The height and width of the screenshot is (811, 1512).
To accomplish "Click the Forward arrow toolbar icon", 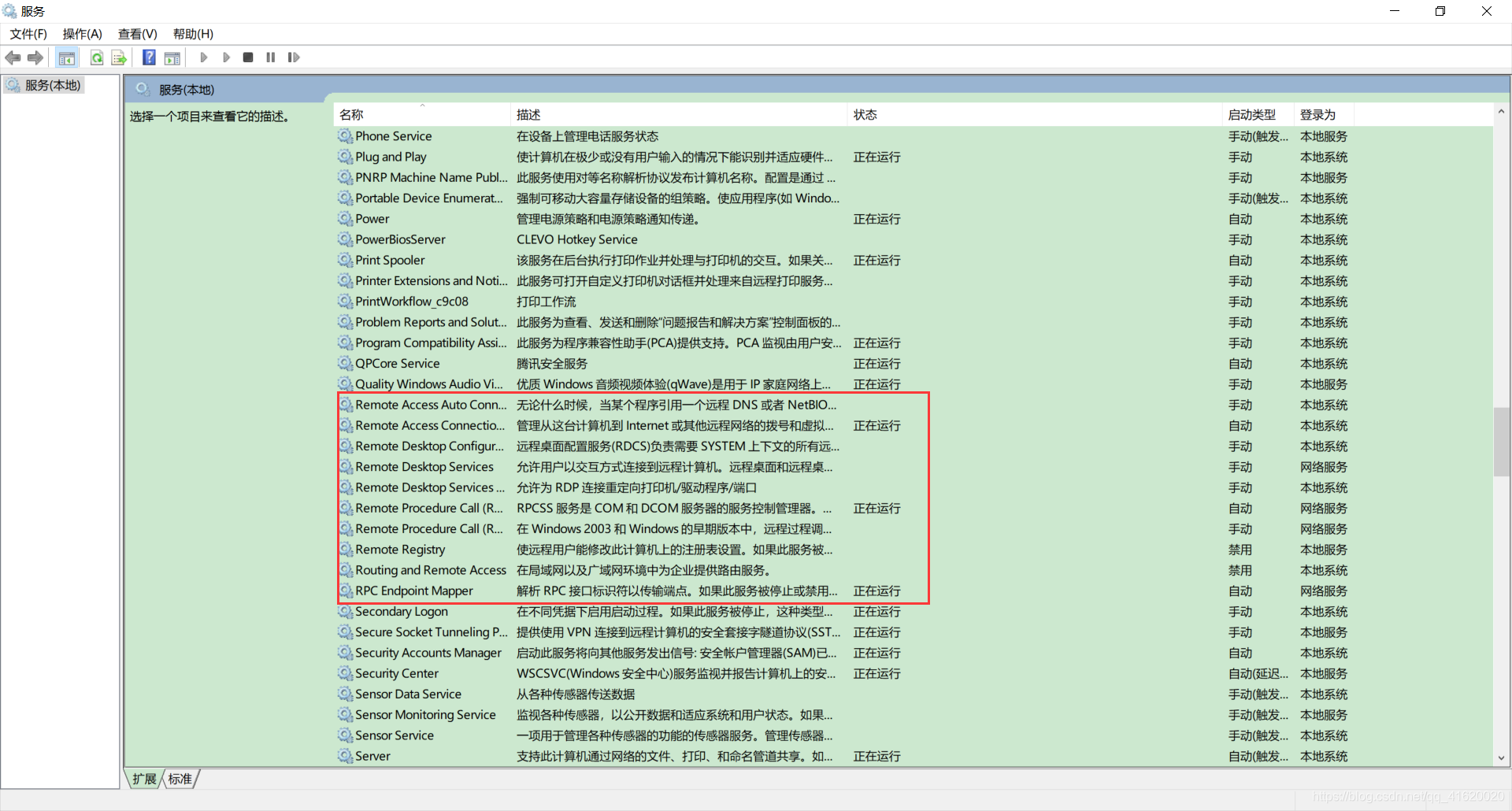I will tap(35, 57).
